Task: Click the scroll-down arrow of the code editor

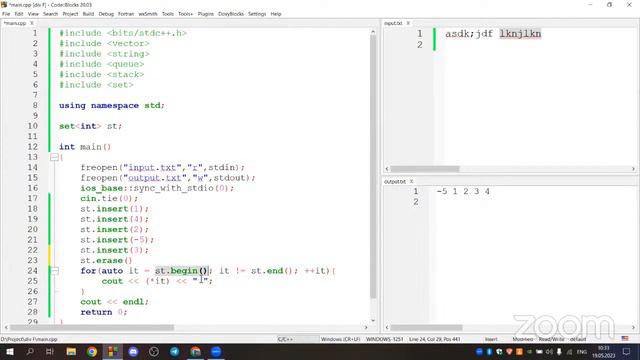Action: pos(373,321)
